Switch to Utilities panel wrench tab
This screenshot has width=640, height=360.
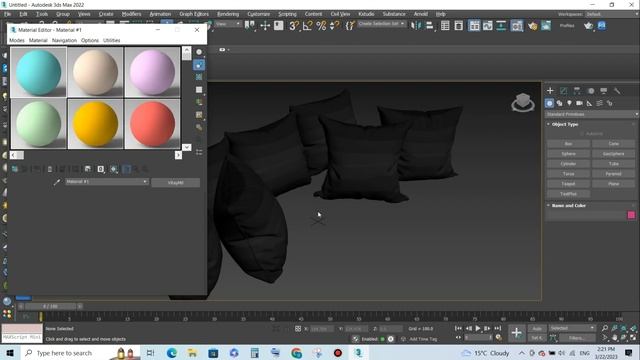click(x=617, y=91)
